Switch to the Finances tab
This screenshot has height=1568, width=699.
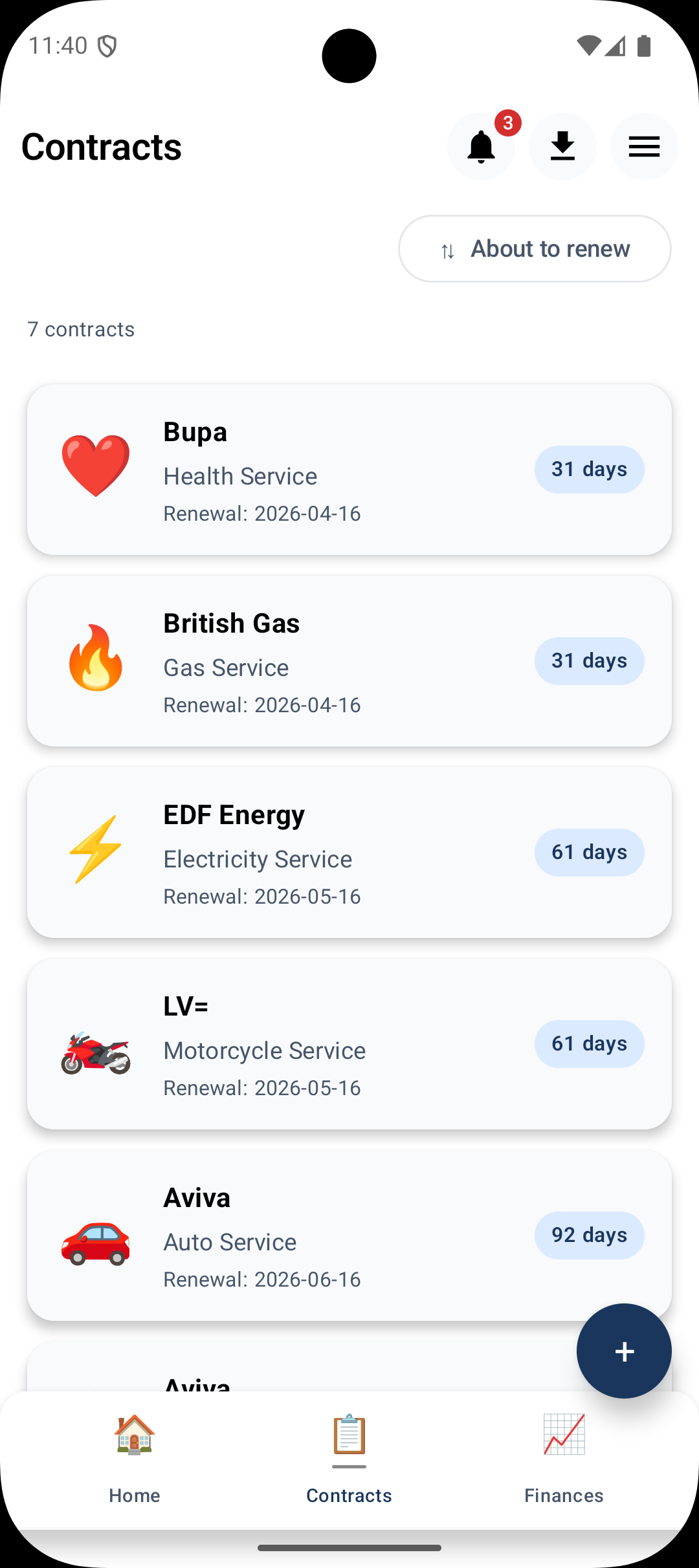(x=564, y=1459)
